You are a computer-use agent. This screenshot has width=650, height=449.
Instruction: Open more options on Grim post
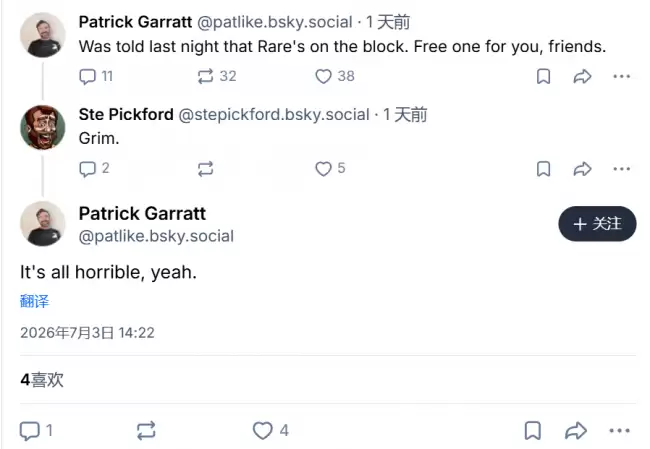pos(621,169)
